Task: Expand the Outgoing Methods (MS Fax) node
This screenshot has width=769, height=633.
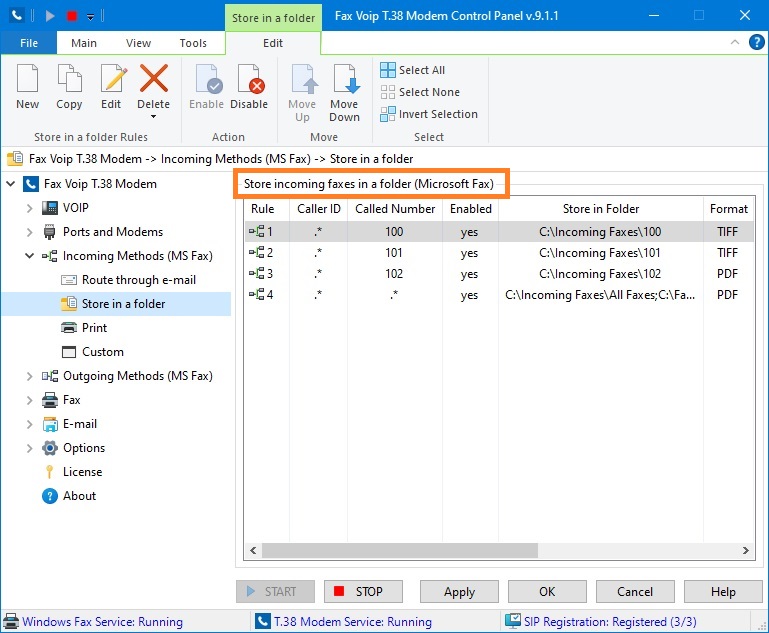Action: pyautogui.click(x=29, y=376)
